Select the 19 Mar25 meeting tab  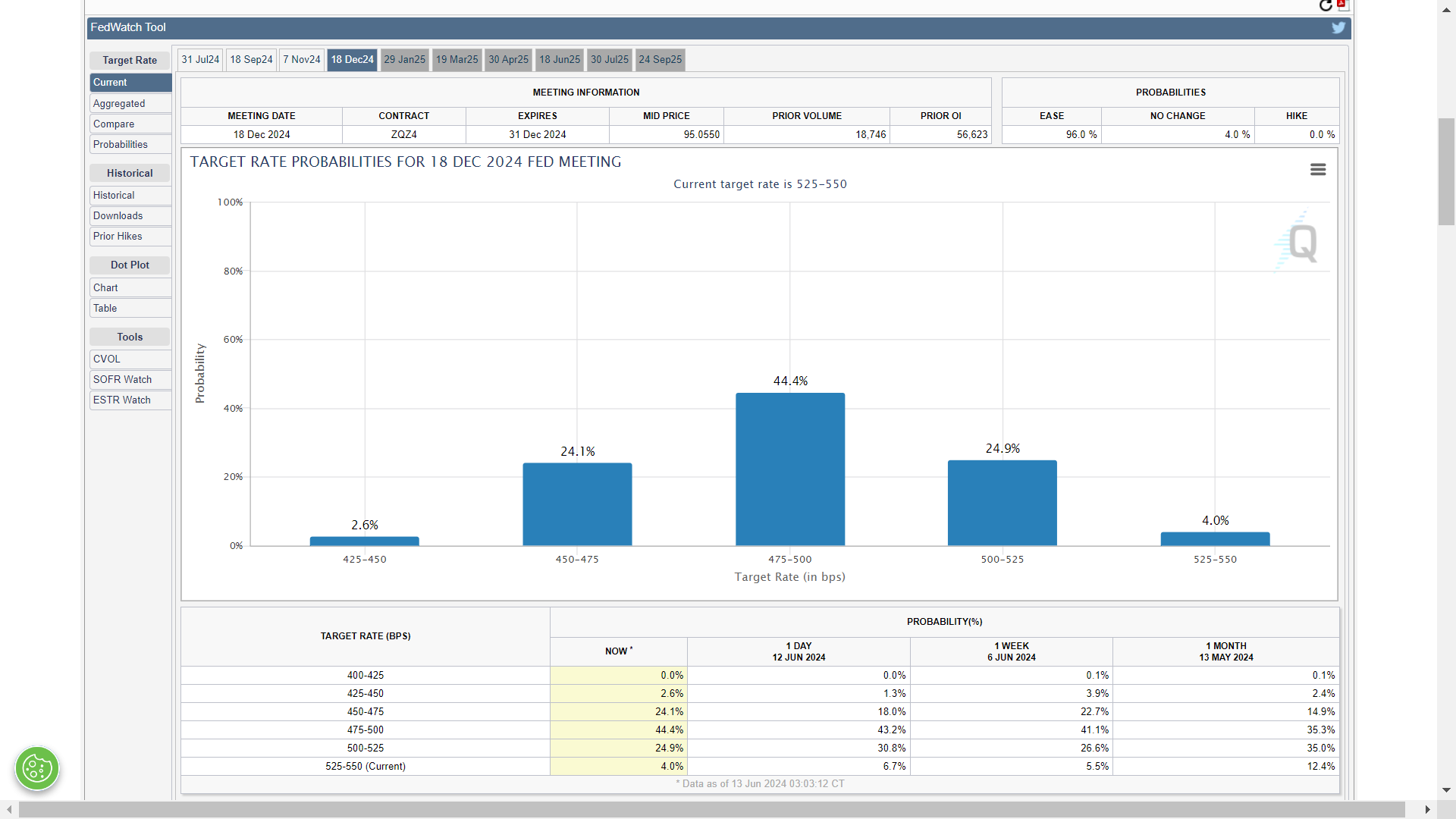[457, 60]
